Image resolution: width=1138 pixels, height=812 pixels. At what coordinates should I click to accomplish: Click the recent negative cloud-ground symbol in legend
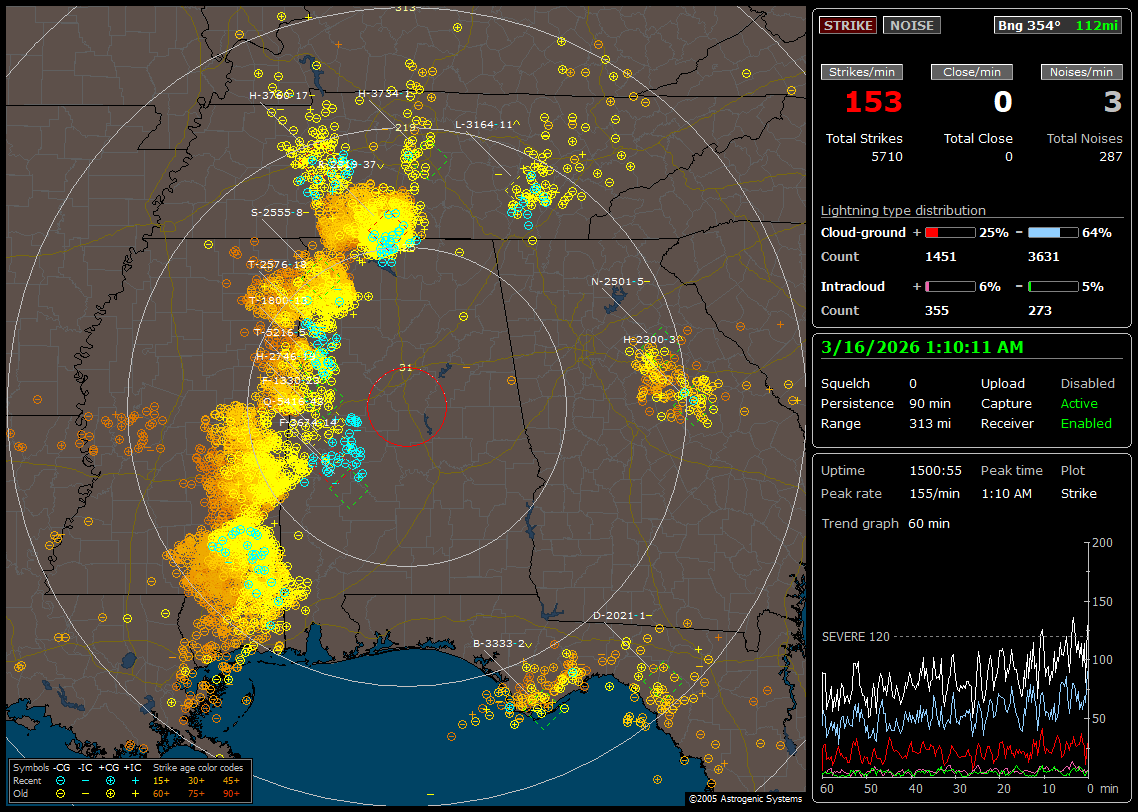[61, 780]
